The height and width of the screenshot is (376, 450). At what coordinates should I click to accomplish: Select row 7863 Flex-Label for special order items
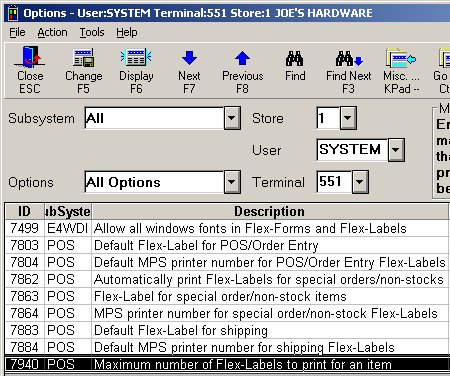pos(227,296)
